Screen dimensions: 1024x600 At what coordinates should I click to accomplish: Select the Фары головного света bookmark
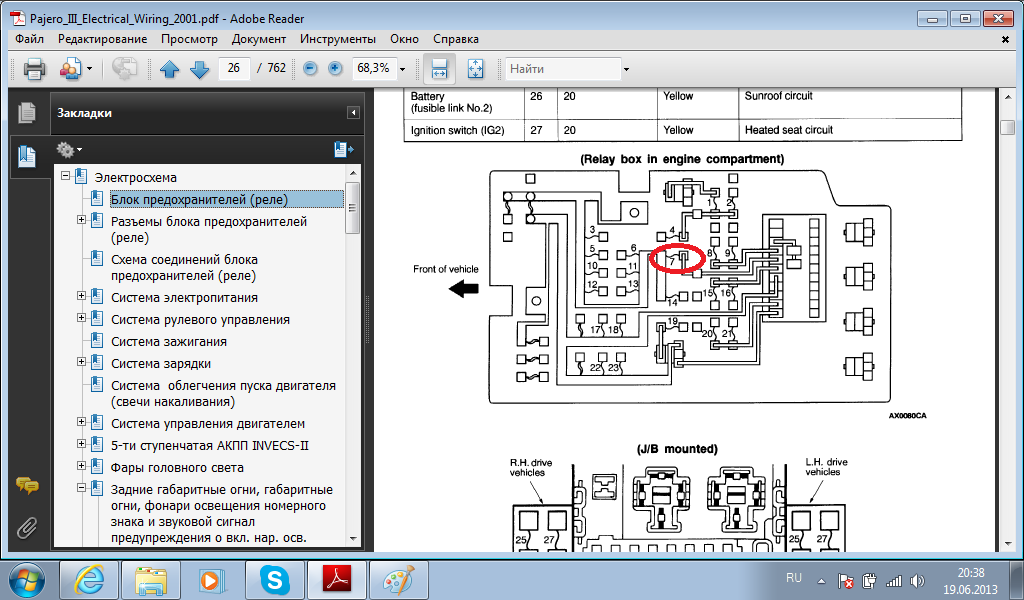pos(177,467)
